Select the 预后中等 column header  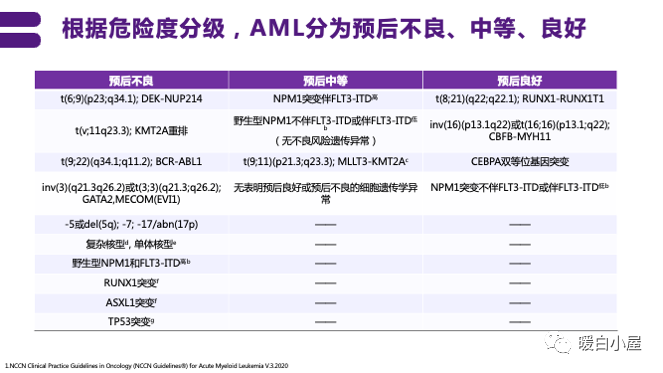(x=325, y=80)
